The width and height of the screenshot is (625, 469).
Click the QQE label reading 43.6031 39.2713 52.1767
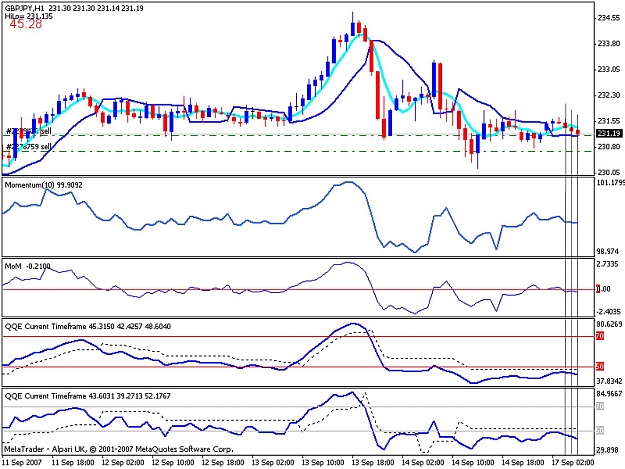pos(88,396)
